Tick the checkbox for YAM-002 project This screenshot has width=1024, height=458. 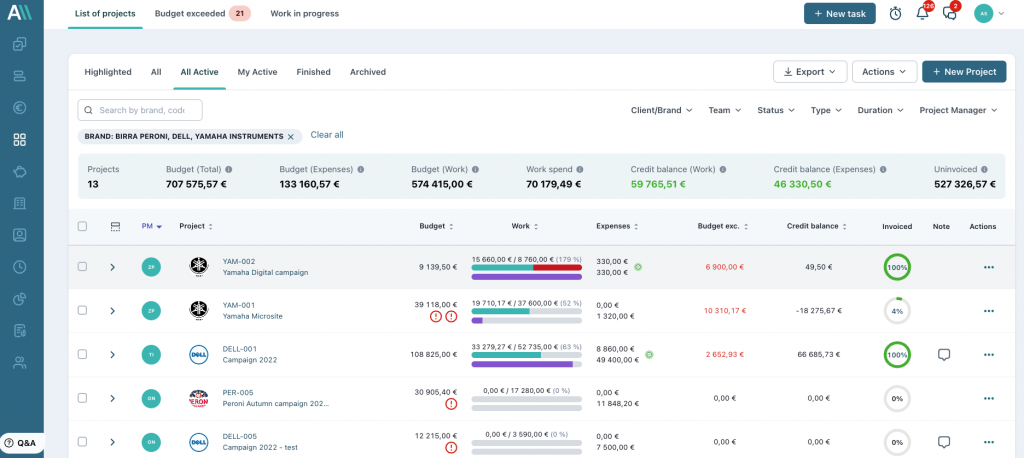83,267
